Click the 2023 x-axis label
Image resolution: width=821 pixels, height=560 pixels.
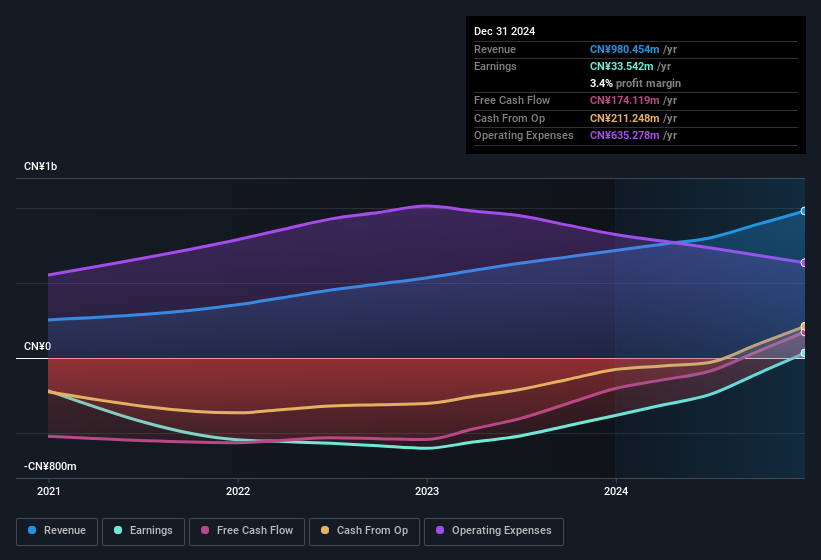tap(427, 491)
